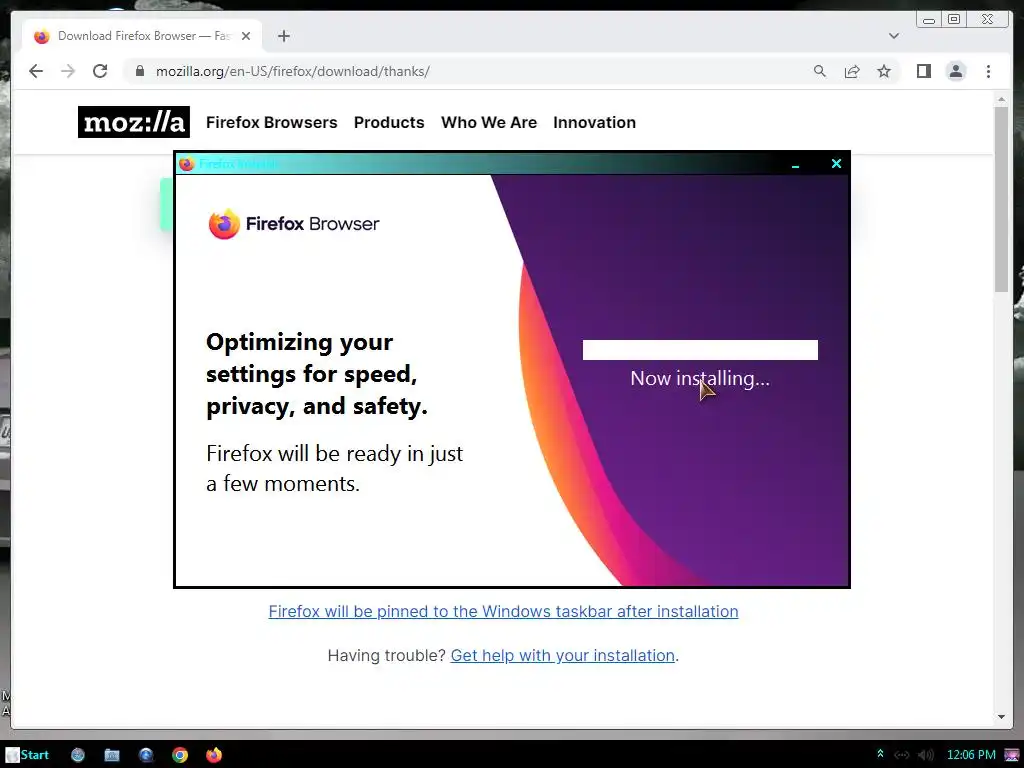Open Chrome three-dot menu
Screen dimensions: 1024x768
point(988,71)
